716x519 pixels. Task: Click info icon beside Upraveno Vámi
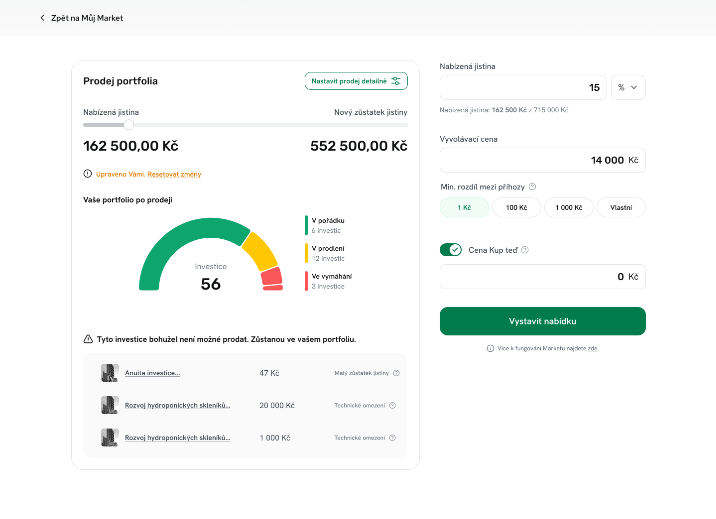87,174
